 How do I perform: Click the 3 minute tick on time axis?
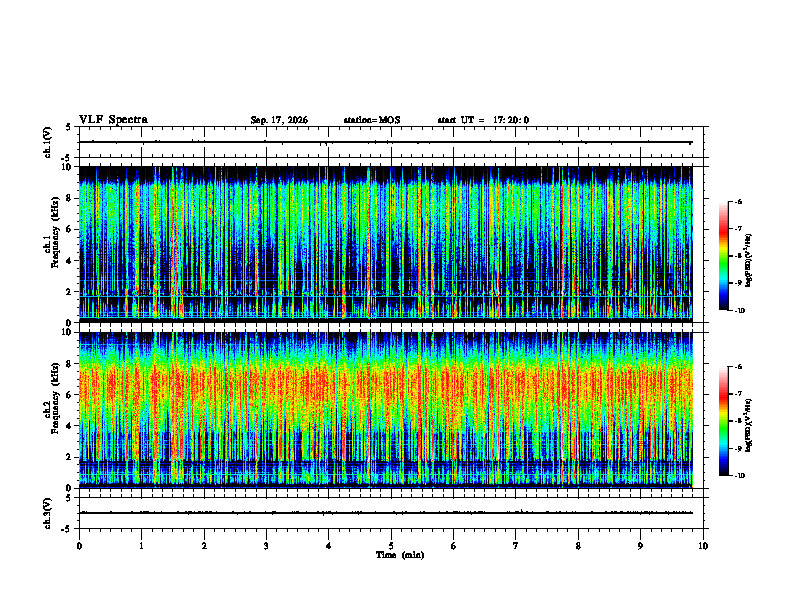[266, 546]
